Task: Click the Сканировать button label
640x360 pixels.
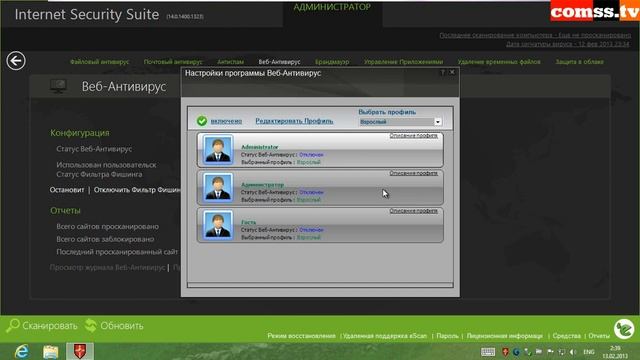Action: coord(50,326)
